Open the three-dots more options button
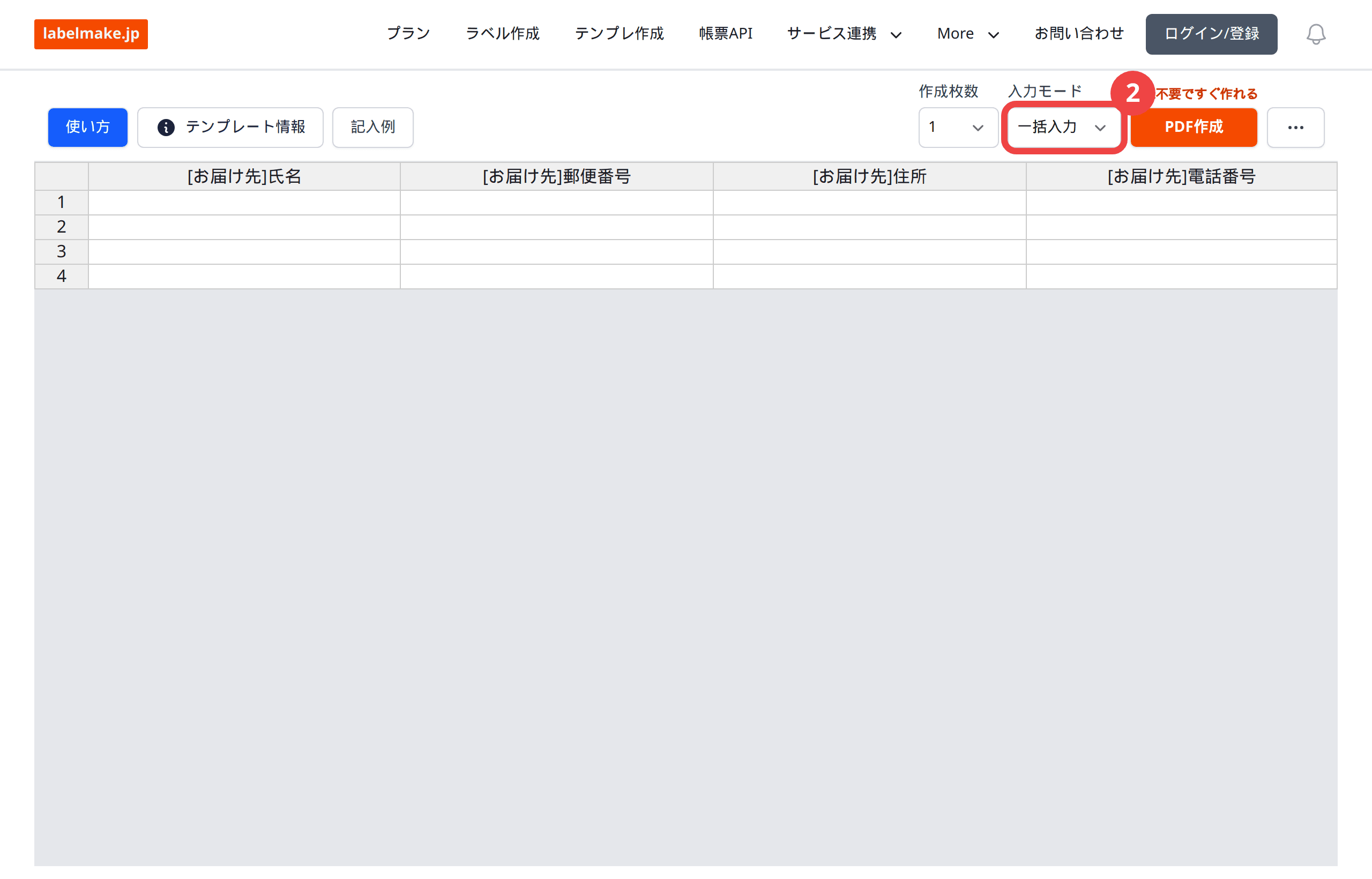The width and height of the screenshot is (1372, 879). click(1295, 127)
